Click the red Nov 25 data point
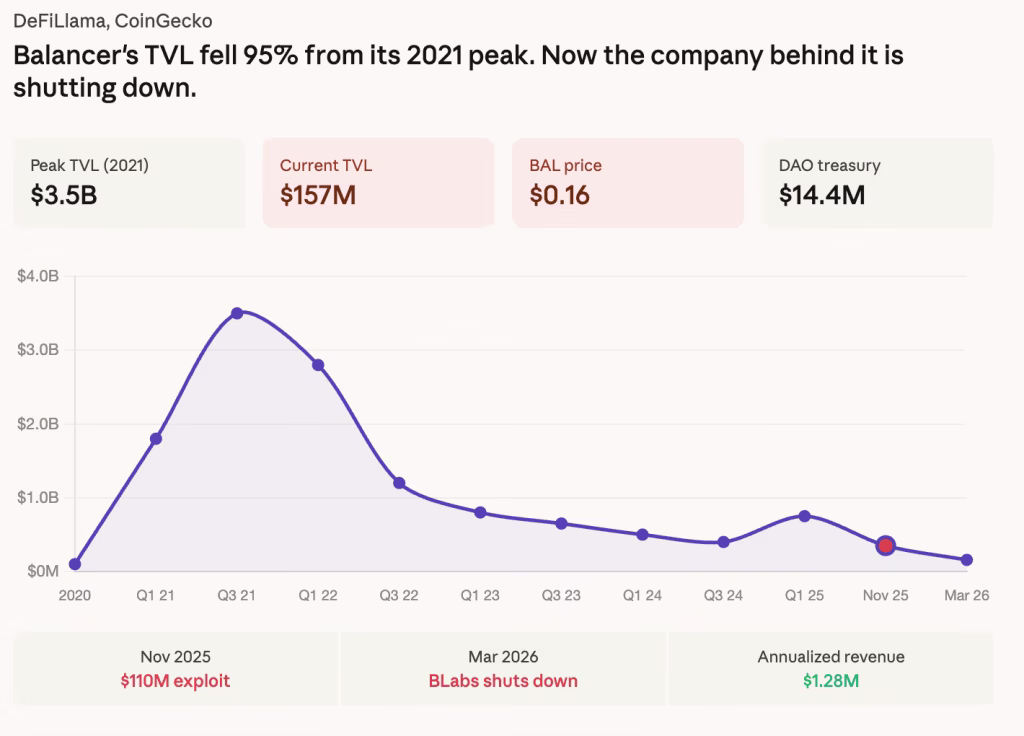The width and height of the screenshot is (1024, 736). pyautogui.click(x=885, y=545)
